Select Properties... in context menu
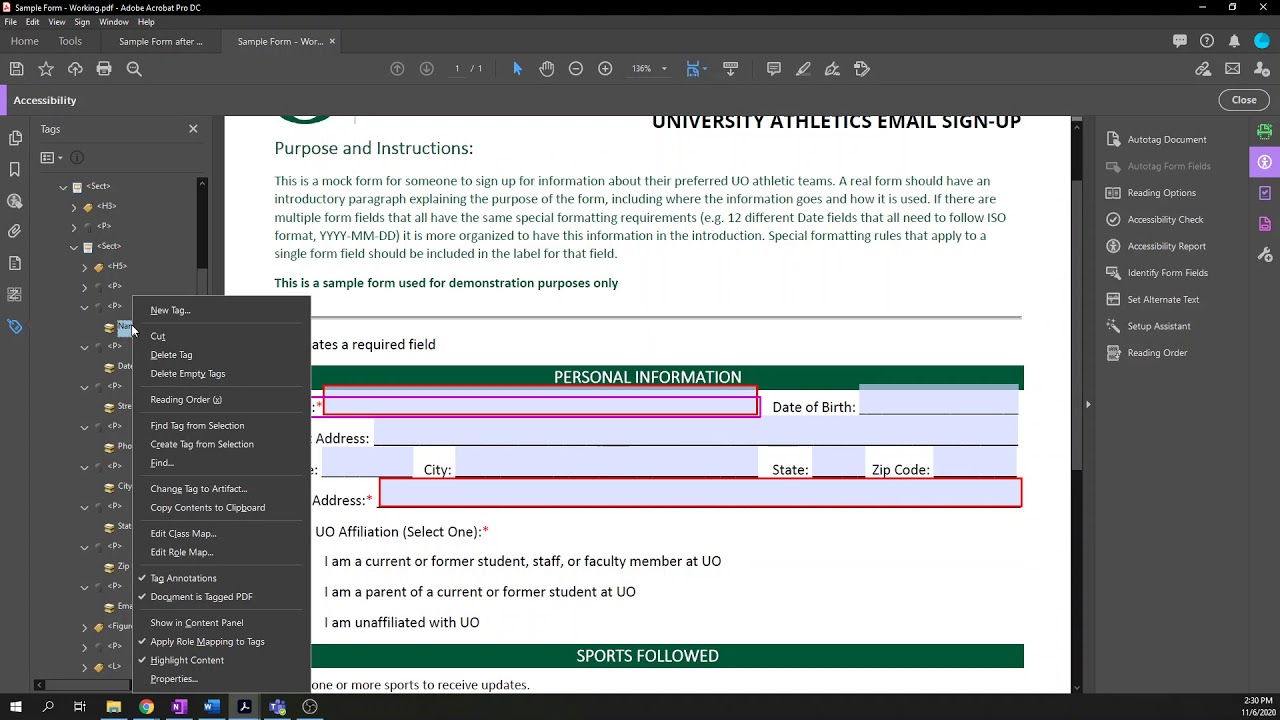This screenshot has width=1280, height=720. pyautogui.click(x=174, y=679)
